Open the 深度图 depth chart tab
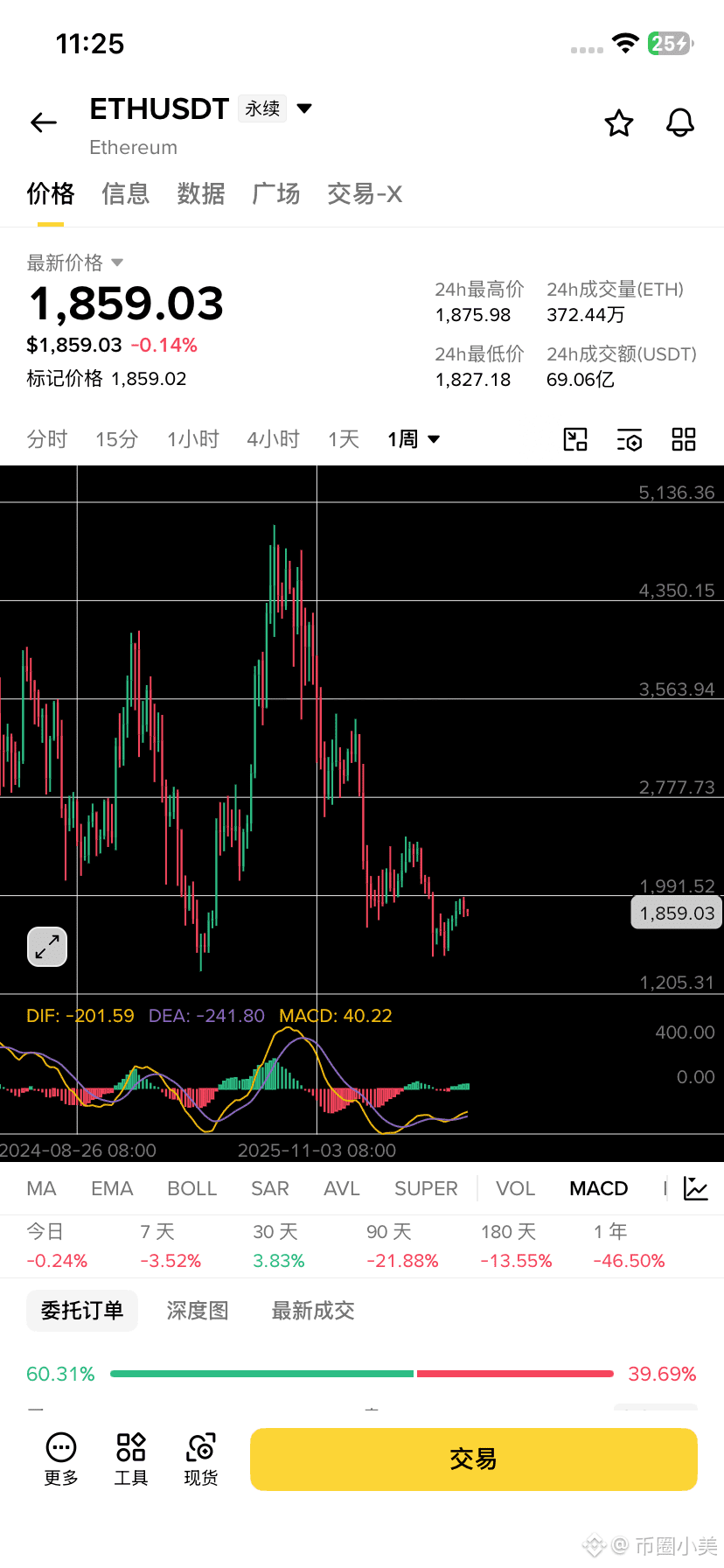This screenshot has width=724, height=1568. click(x=198, y=1311)
